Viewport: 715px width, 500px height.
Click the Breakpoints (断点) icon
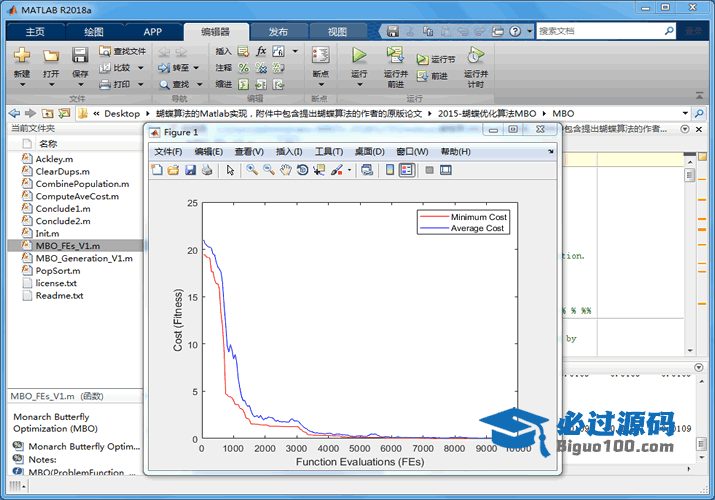point(320,56)
